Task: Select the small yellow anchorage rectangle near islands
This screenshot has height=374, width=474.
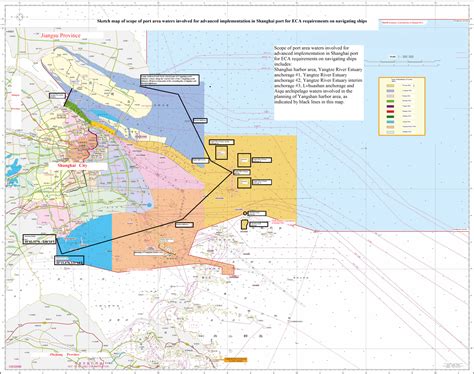Action: (x=244, y=224)
